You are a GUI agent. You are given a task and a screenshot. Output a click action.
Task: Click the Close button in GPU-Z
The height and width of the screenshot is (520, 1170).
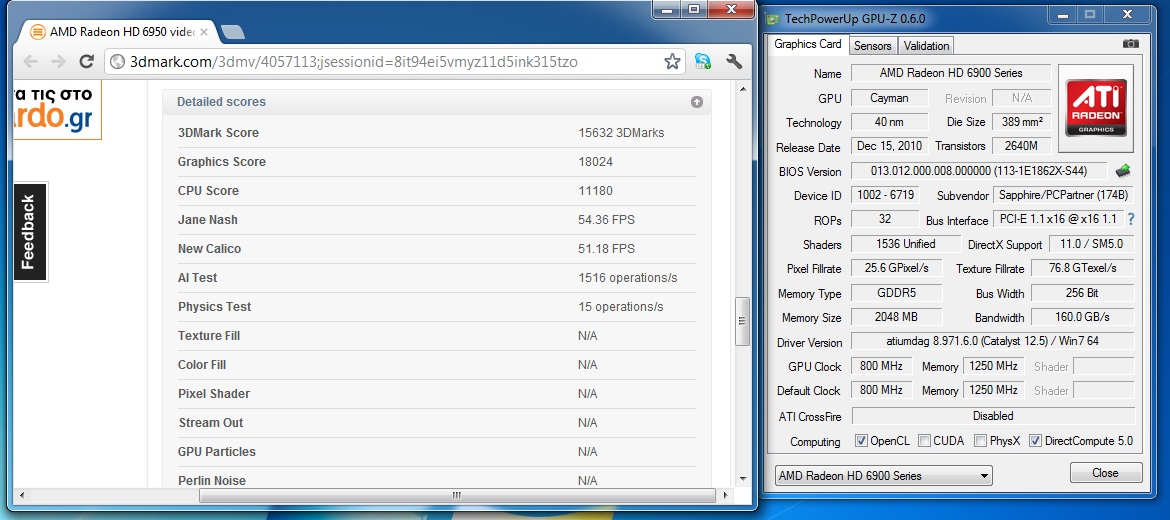(x=1105, y=472)
